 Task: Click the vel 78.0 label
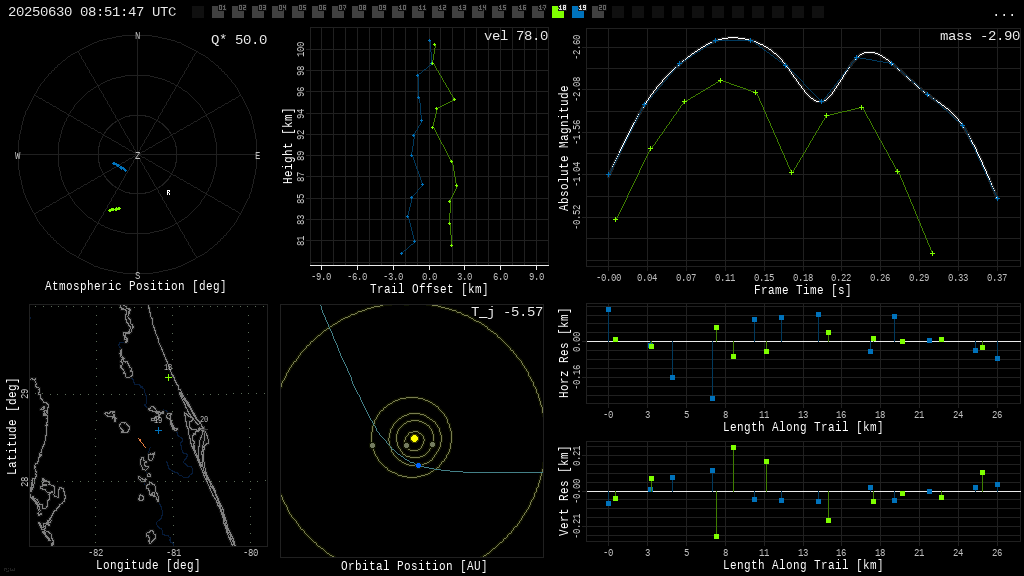click(x=515, y=36)
